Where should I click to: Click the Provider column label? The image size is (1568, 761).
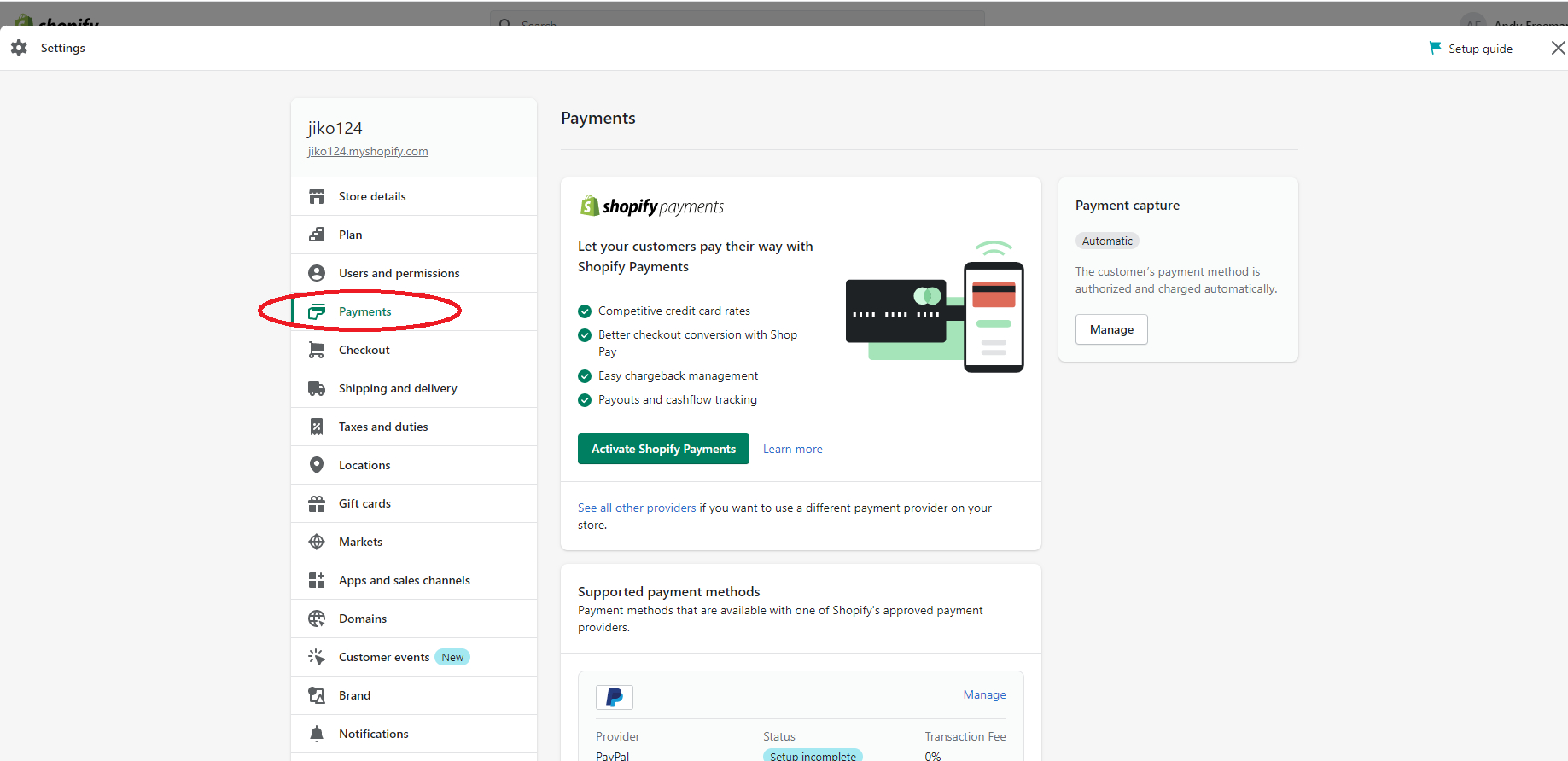[x=617, y=736]
